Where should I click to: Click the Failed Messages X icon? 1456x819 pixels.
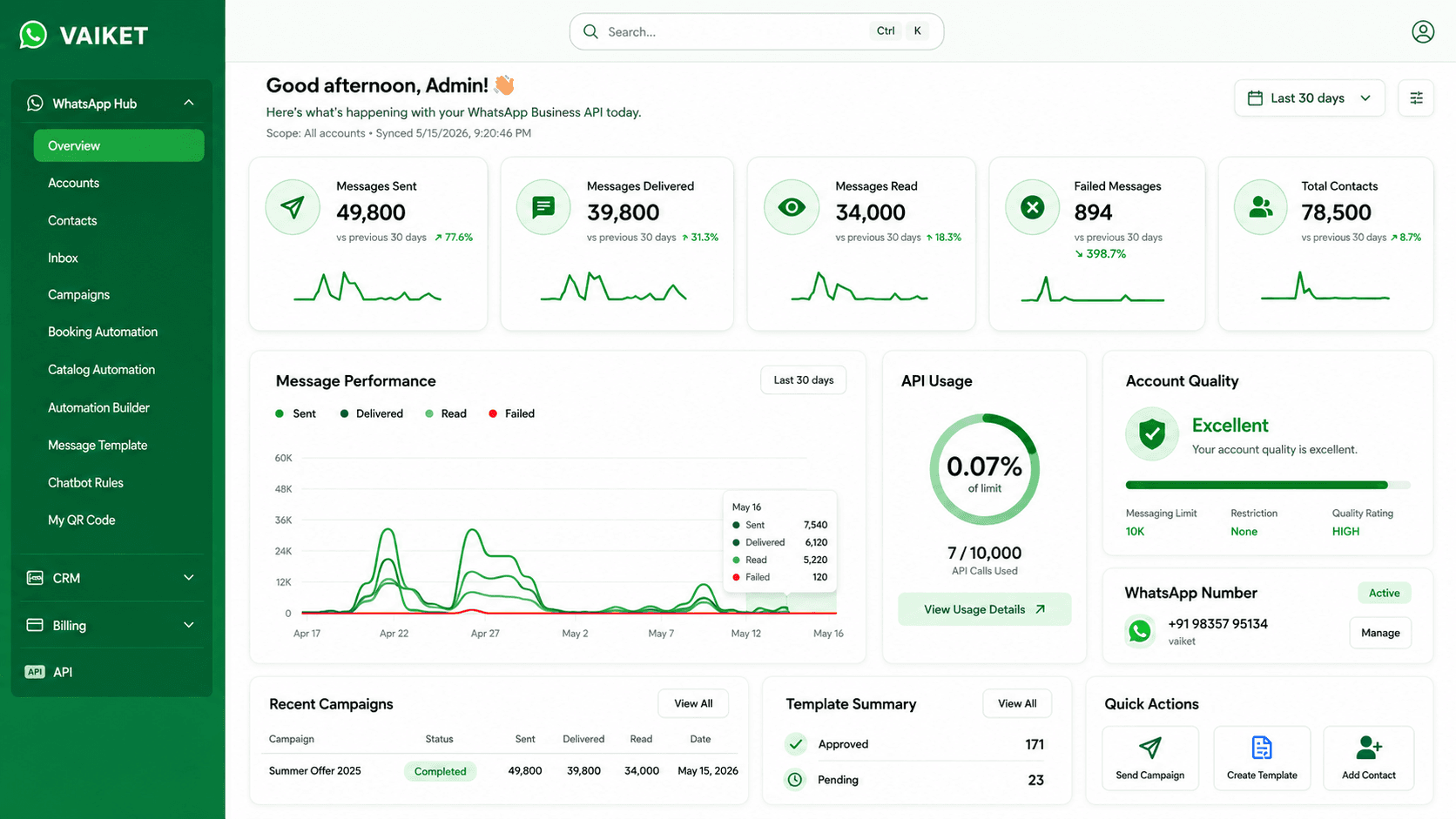tap(1032, 207)
